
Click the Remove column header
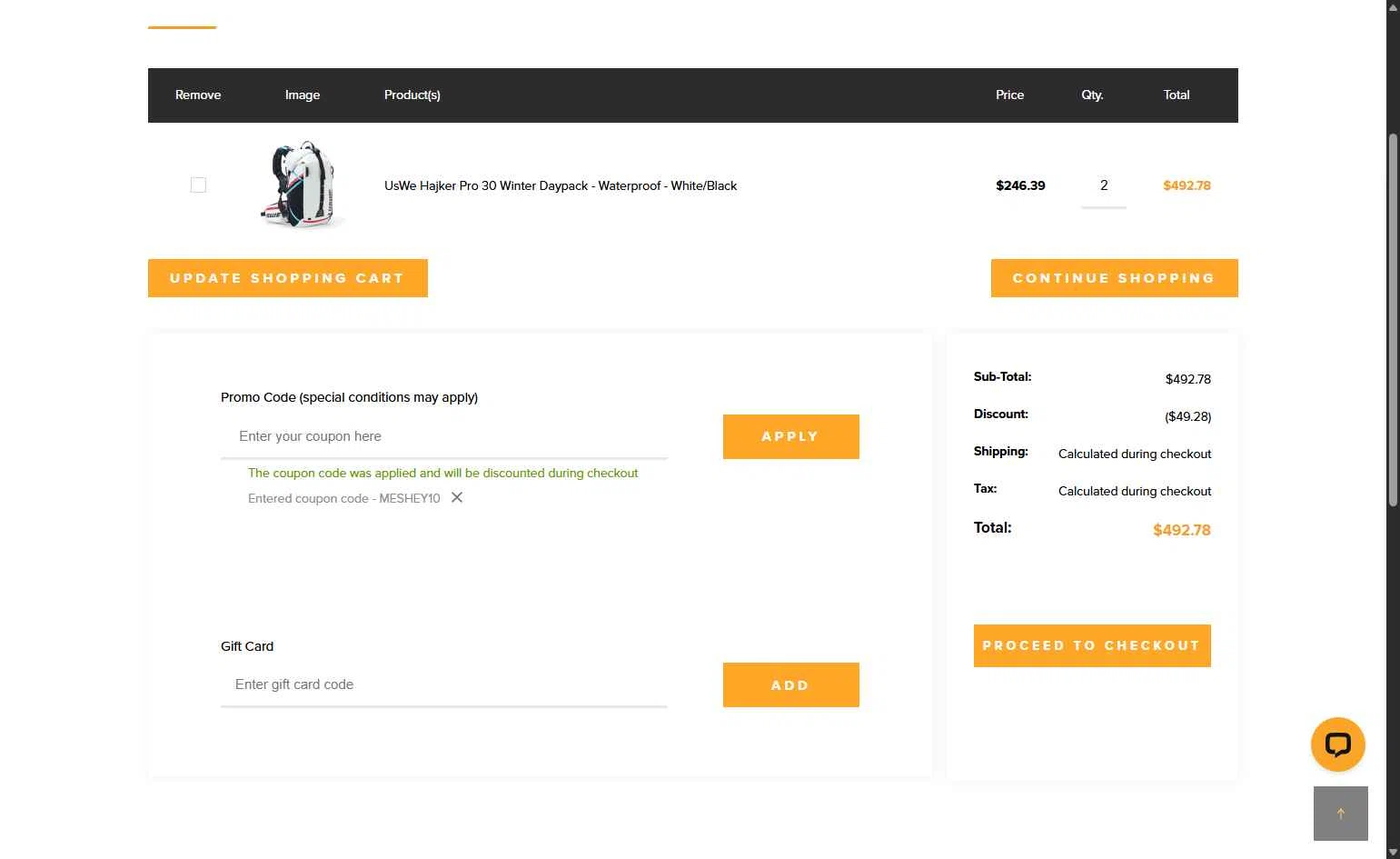click(198, 95)
